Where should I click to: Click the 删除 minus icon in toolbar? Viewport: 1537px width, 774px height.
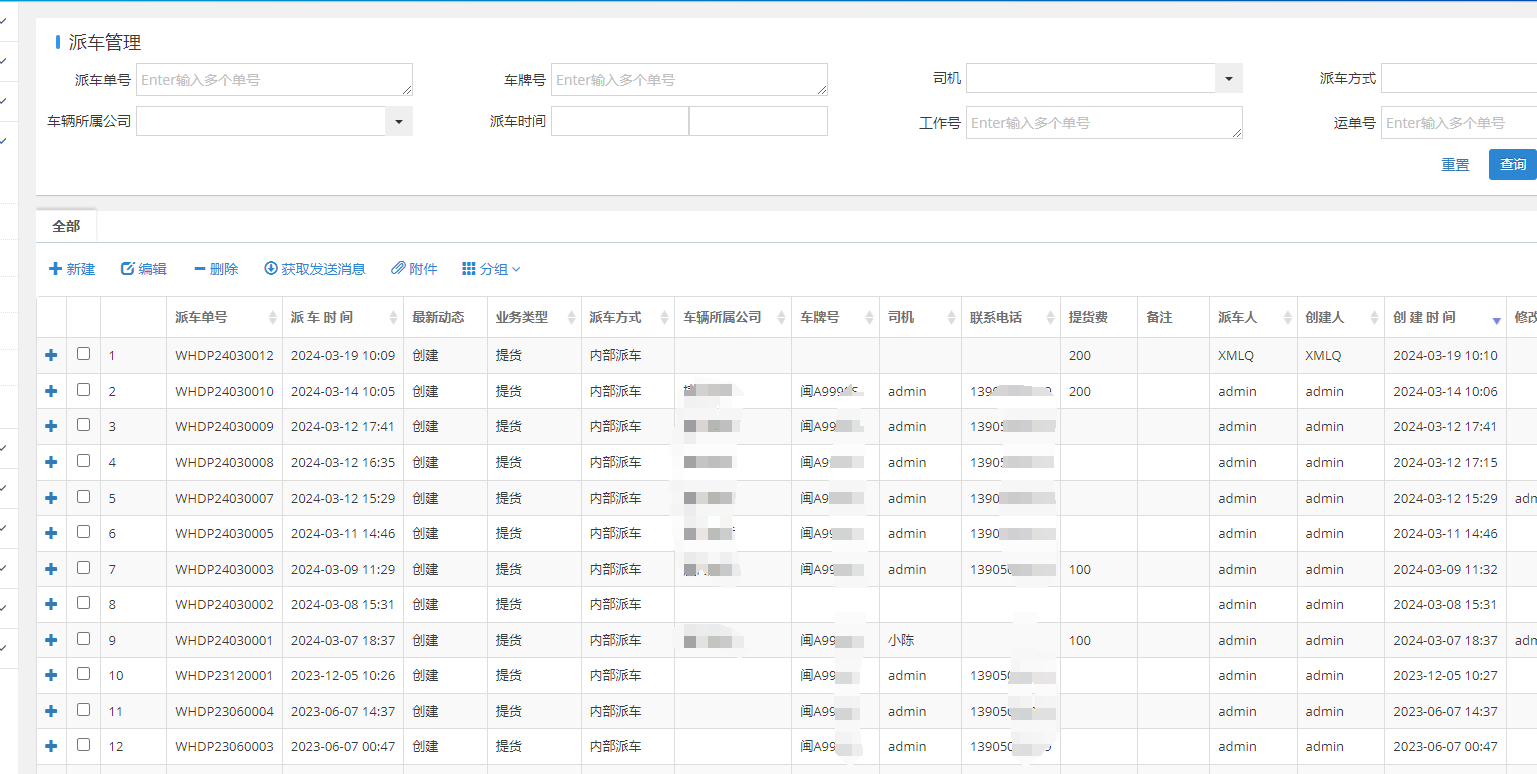(200, 269)
